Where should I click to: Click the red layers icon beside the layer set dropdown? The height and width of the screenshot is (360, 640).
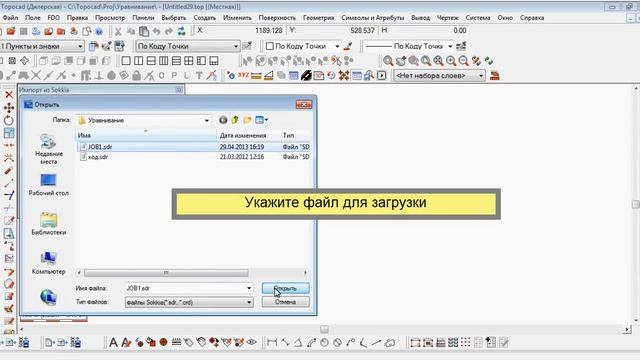click(x=495, y=76)
